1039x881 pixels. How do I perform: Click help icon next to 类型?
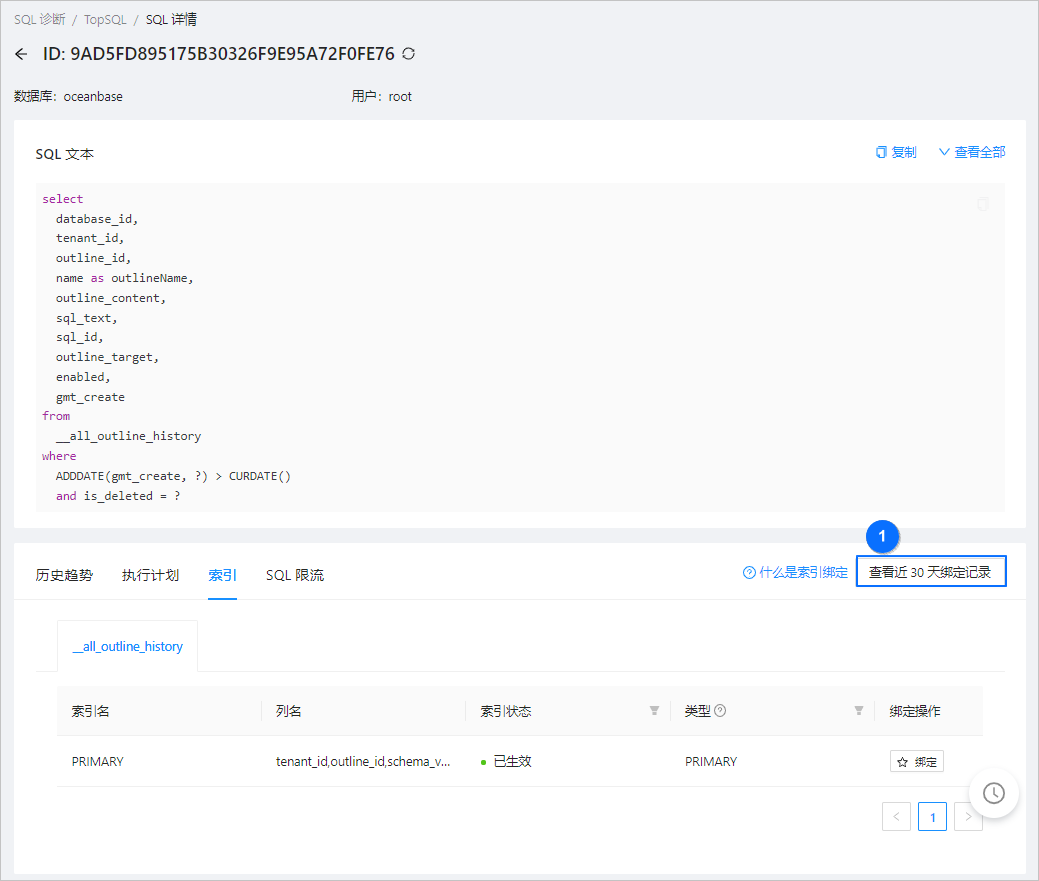click(720, 711)
